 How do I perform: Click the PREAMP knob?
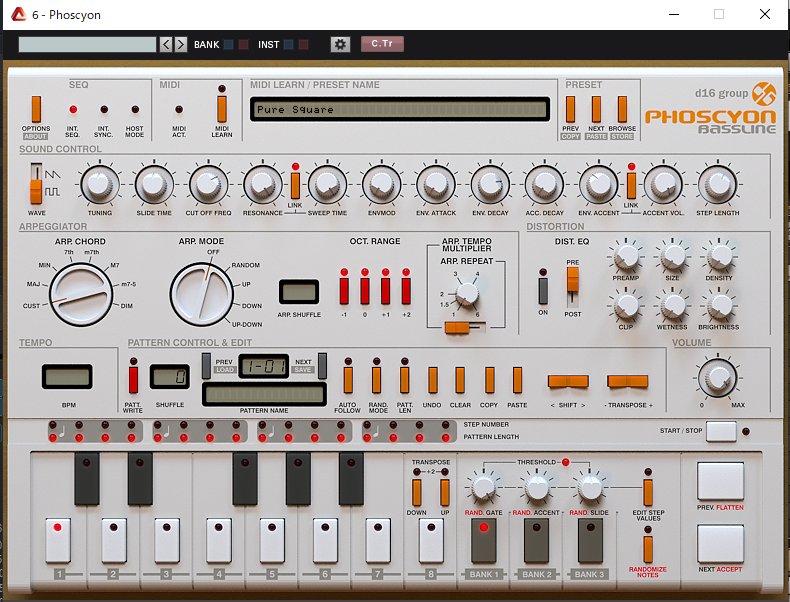click(626, 257)
